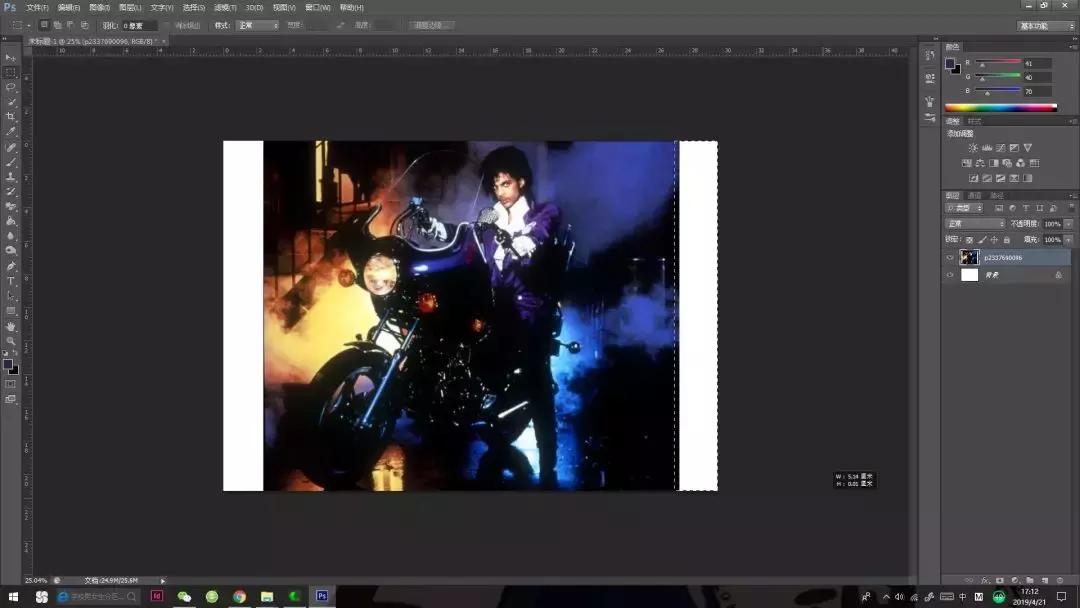Switch to the Channels tab

(975, 195)
